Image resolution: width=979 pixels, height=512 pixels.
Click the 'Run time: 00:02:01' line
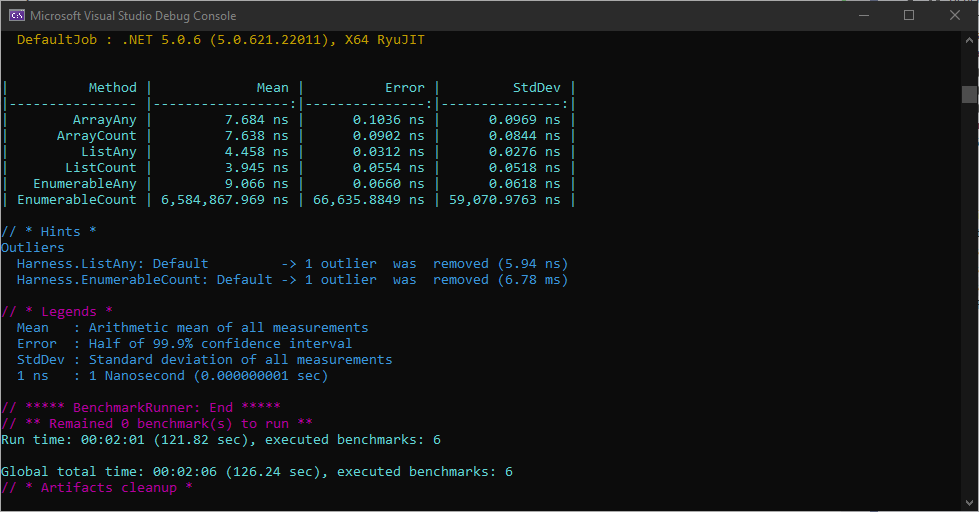click(220, 440)
